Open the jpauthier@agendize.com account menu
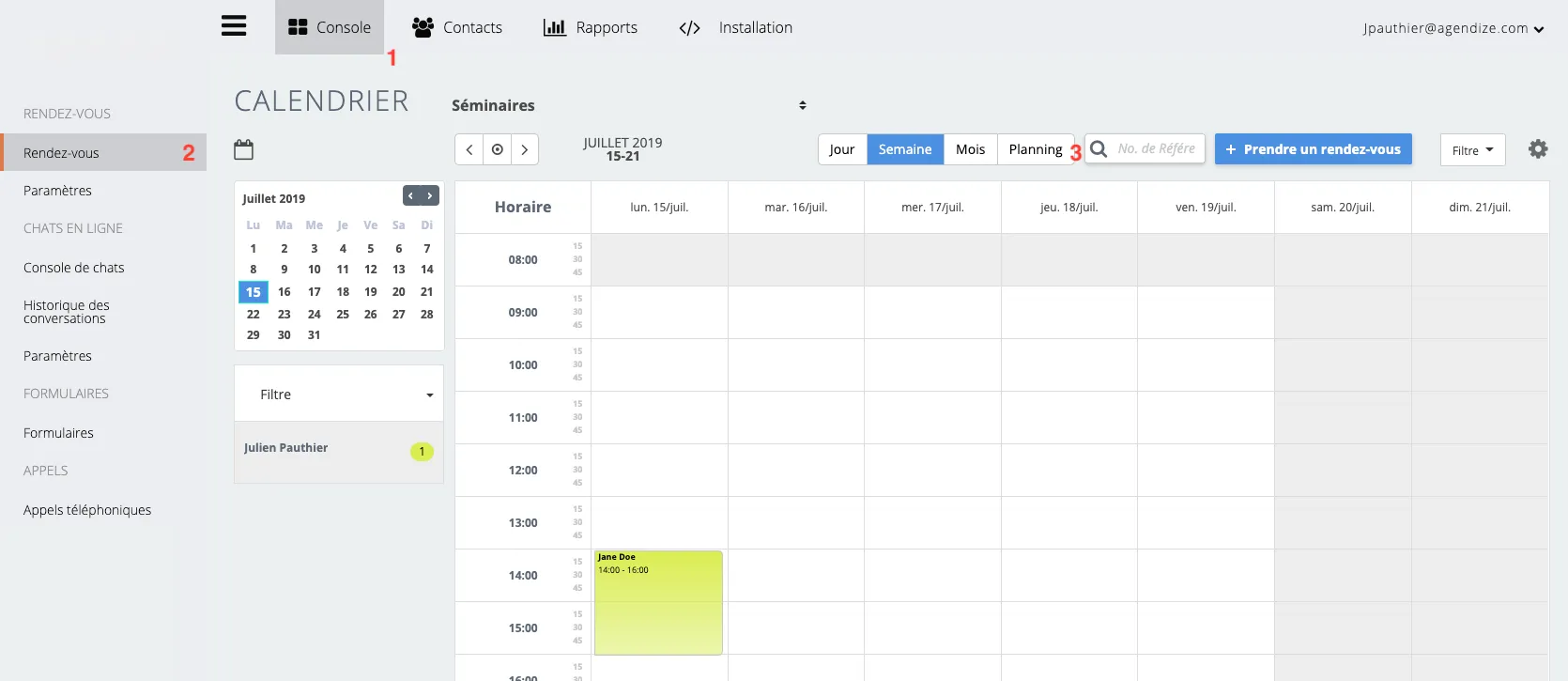This screenshot has height=681, width=1568. click(x=1453, y=28)
